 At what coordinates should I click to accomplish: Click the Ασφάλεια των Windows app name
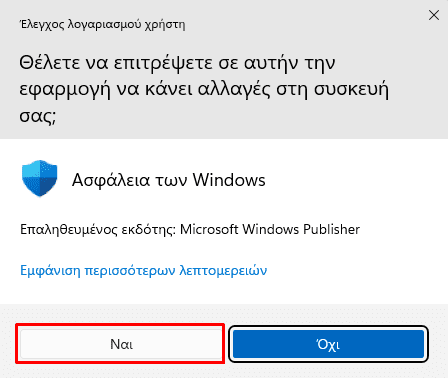click(x=169, y=180)
